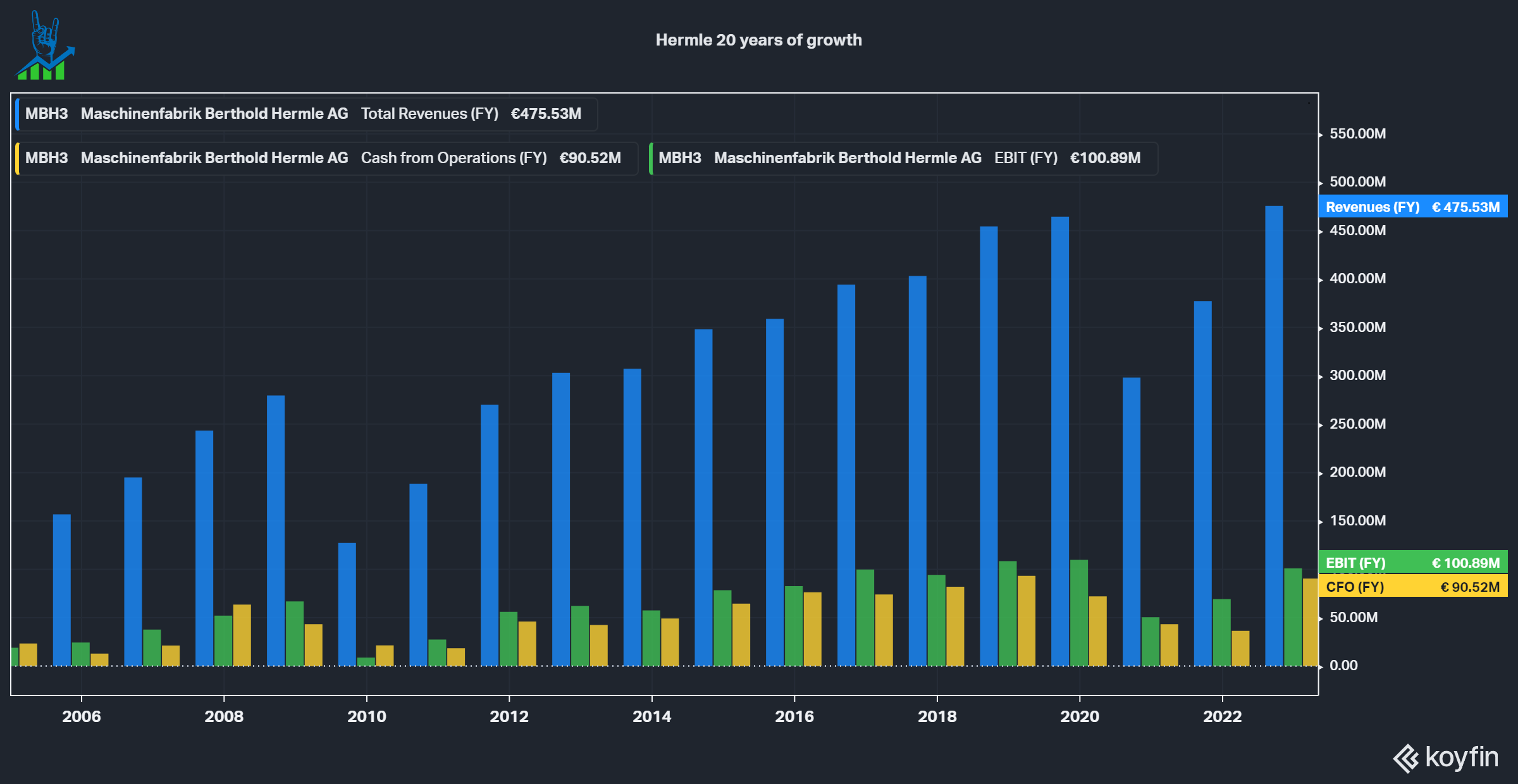The image size is (1518, 784).
Task: Click the 2022 x-axis label
Action: pos(1222,716)
